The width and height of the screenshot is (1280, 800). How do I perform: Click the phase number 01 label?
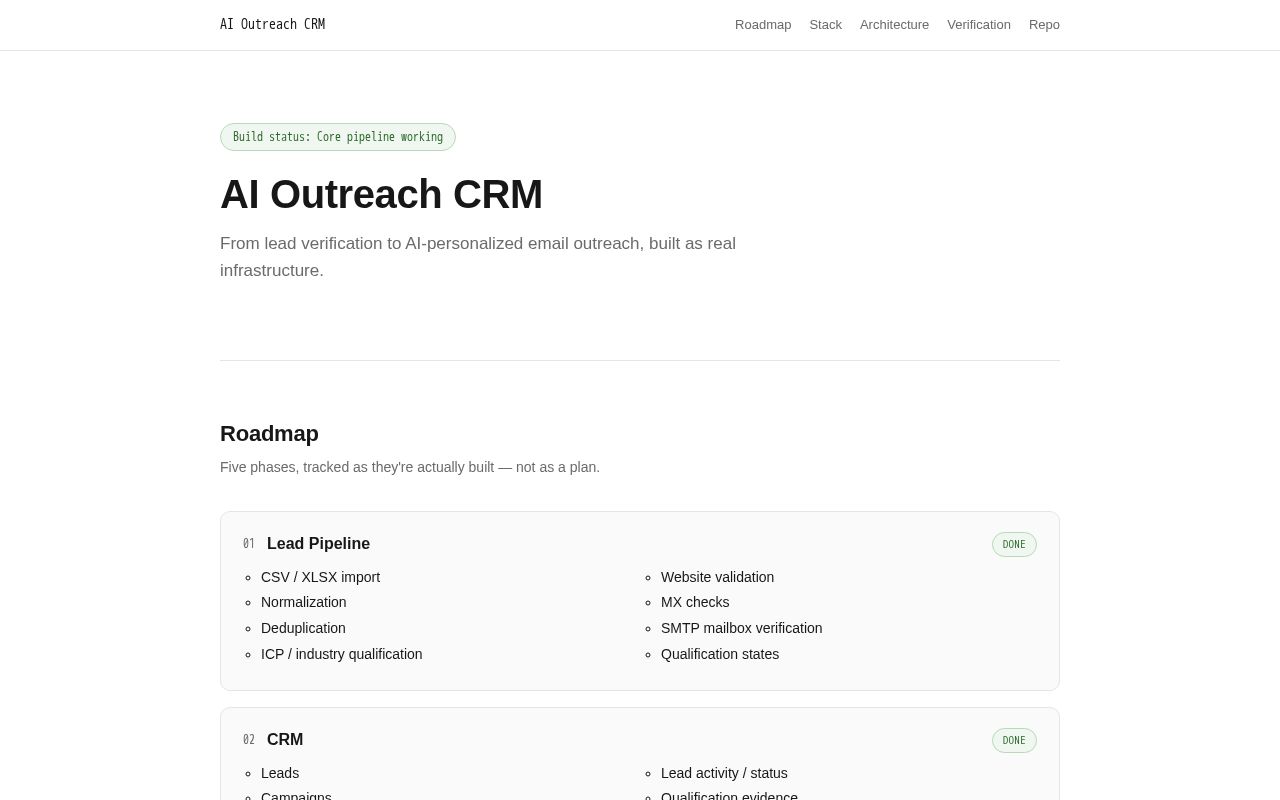pyautogui.click(x=249, y=544)
